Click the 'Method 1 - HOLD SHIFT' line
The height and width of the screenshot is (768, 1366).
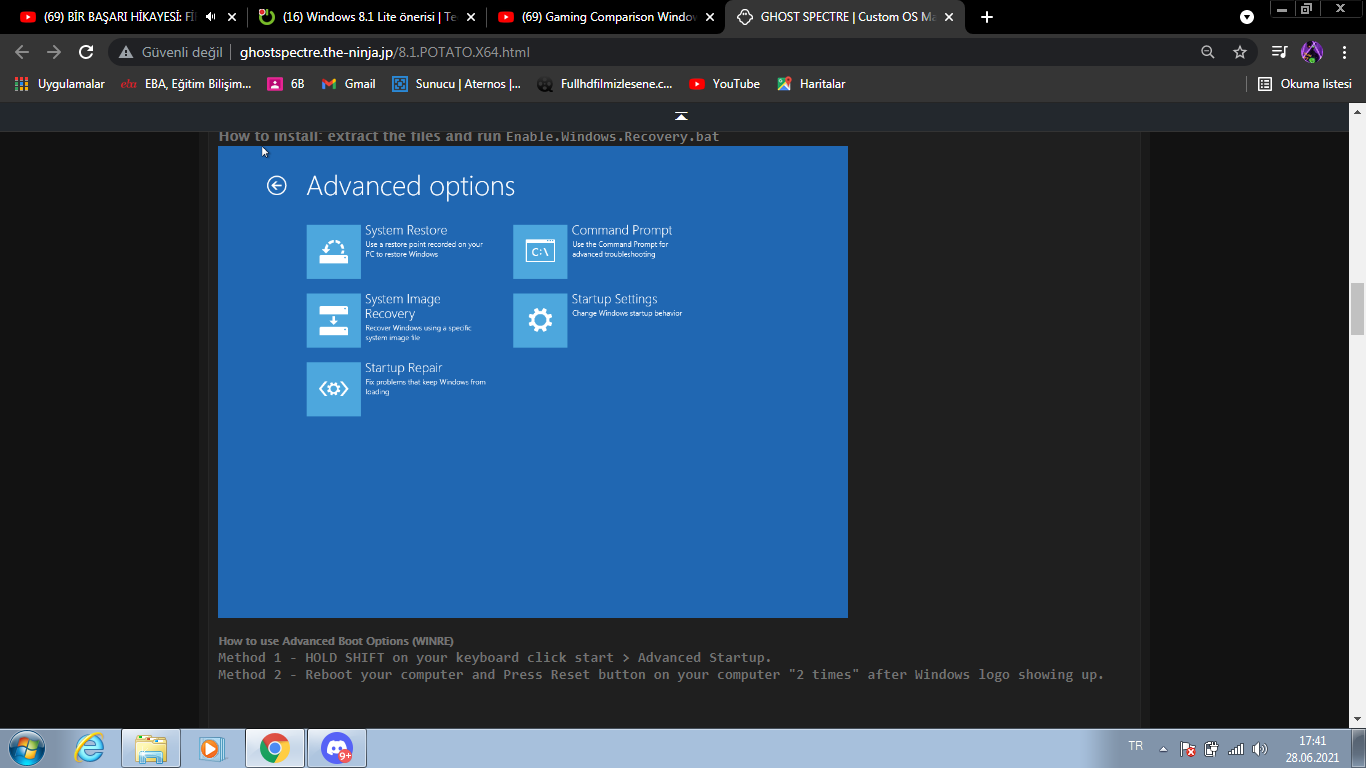point(495,658)
